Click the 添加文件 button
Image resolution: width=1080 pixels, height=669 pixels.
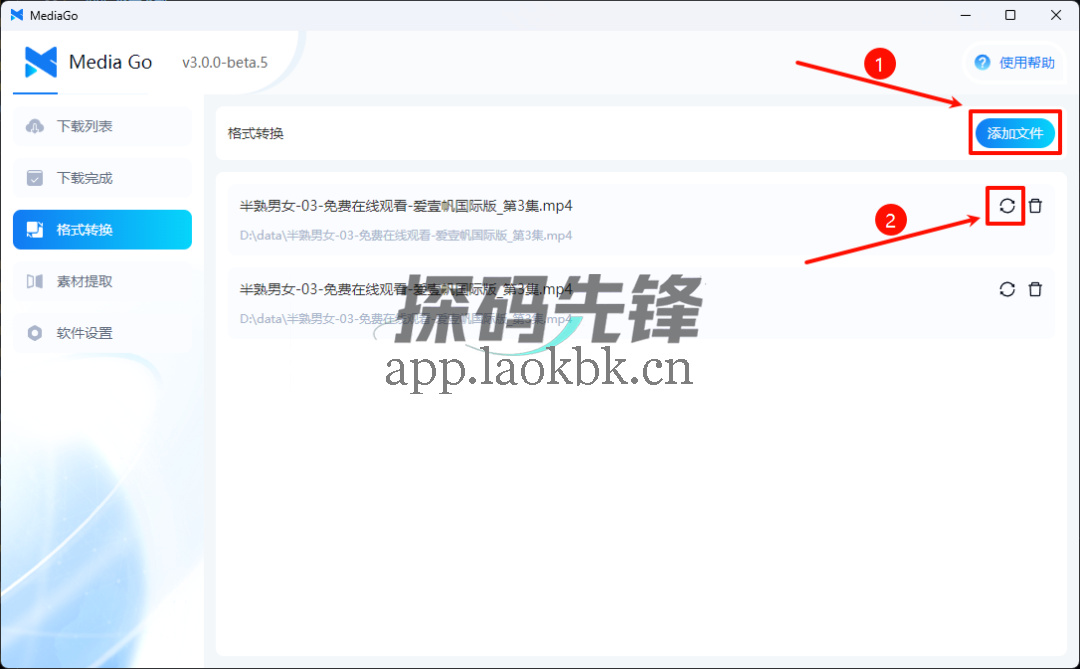click(1015, 133)
